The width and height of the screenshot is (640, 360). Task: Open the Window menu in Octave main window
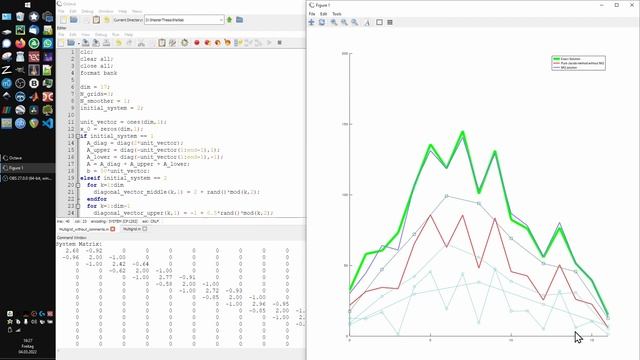(106, 11)
